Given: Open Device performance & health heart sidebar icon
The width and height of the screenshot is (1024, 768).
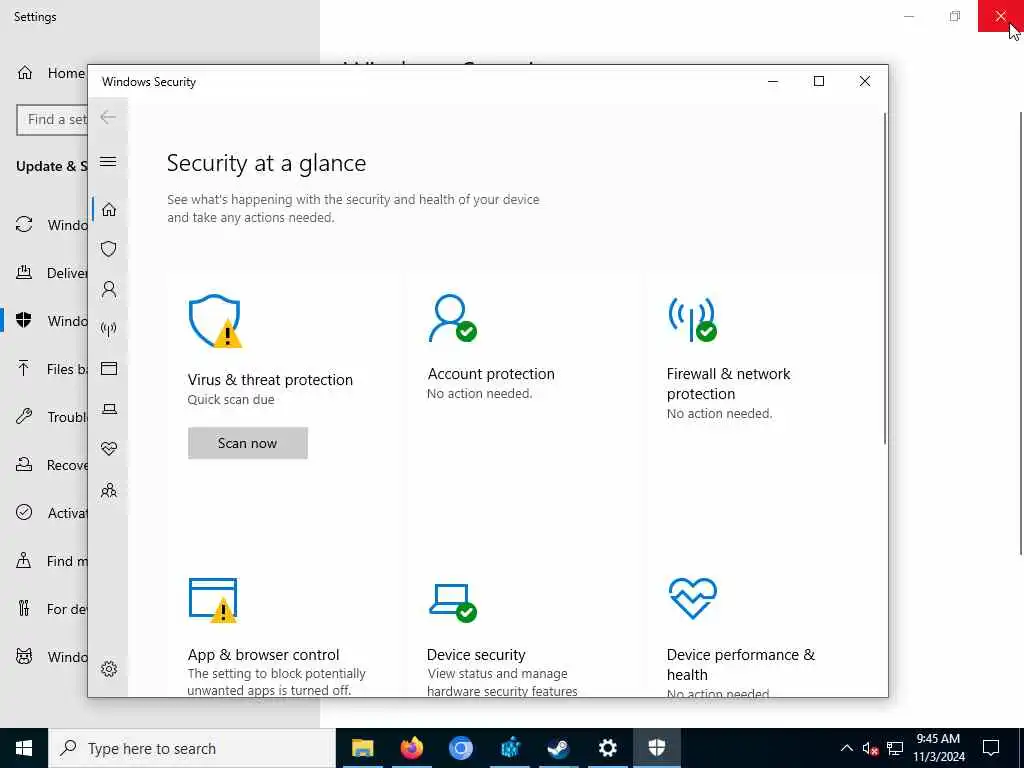Looking at the screenshot, I should pyautogui.click(x=109, y=449).
